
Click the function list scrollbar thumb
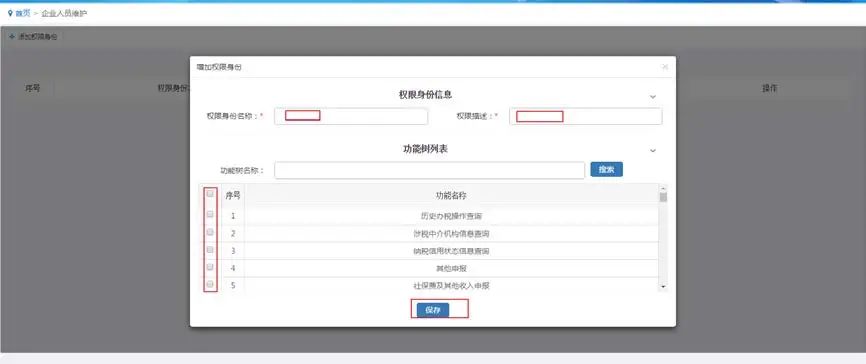click(x=663, y=197)
